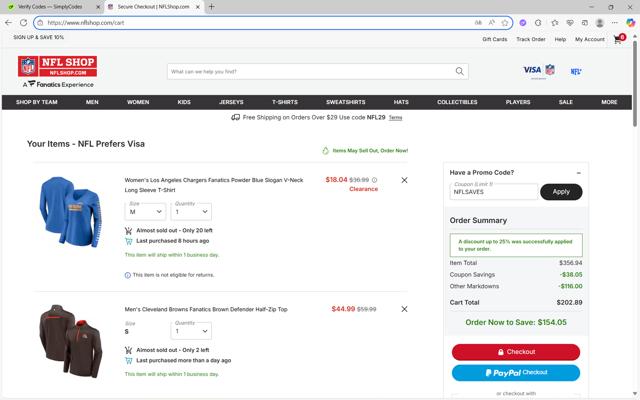Open browser settings and more menu

click(615, 23)
